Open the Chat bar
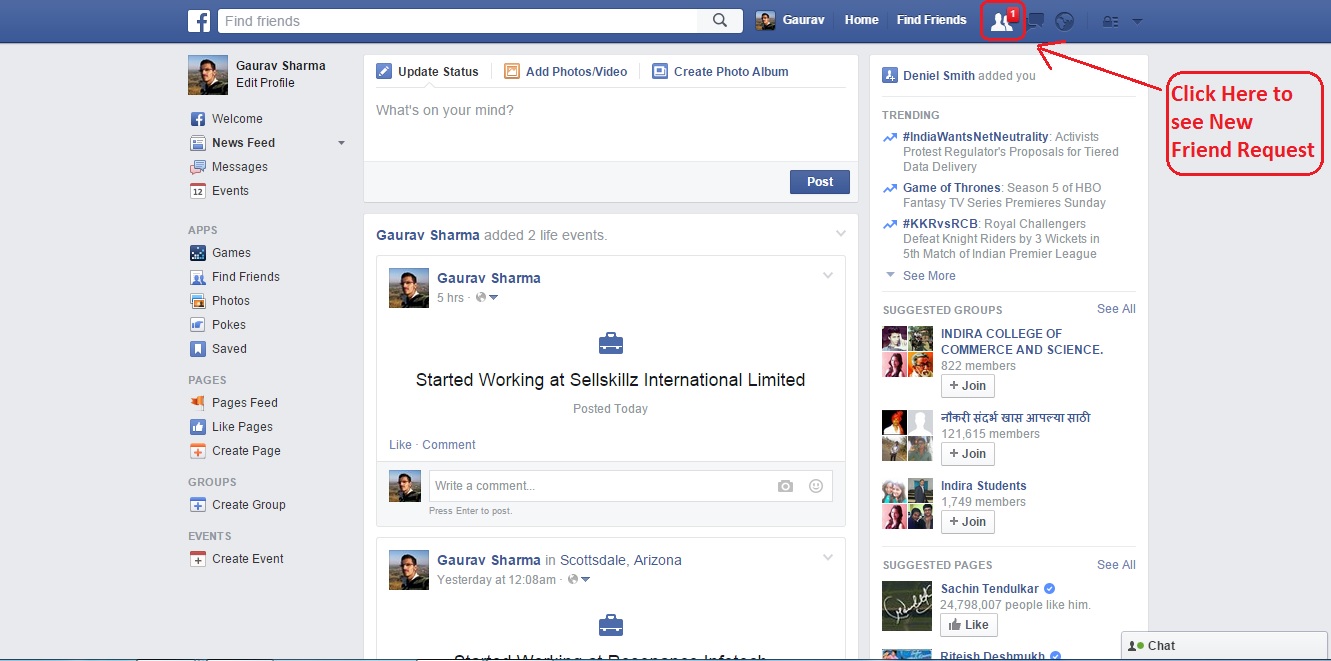The height and width of the screenshot is (661, 1331). [1226, 646]
